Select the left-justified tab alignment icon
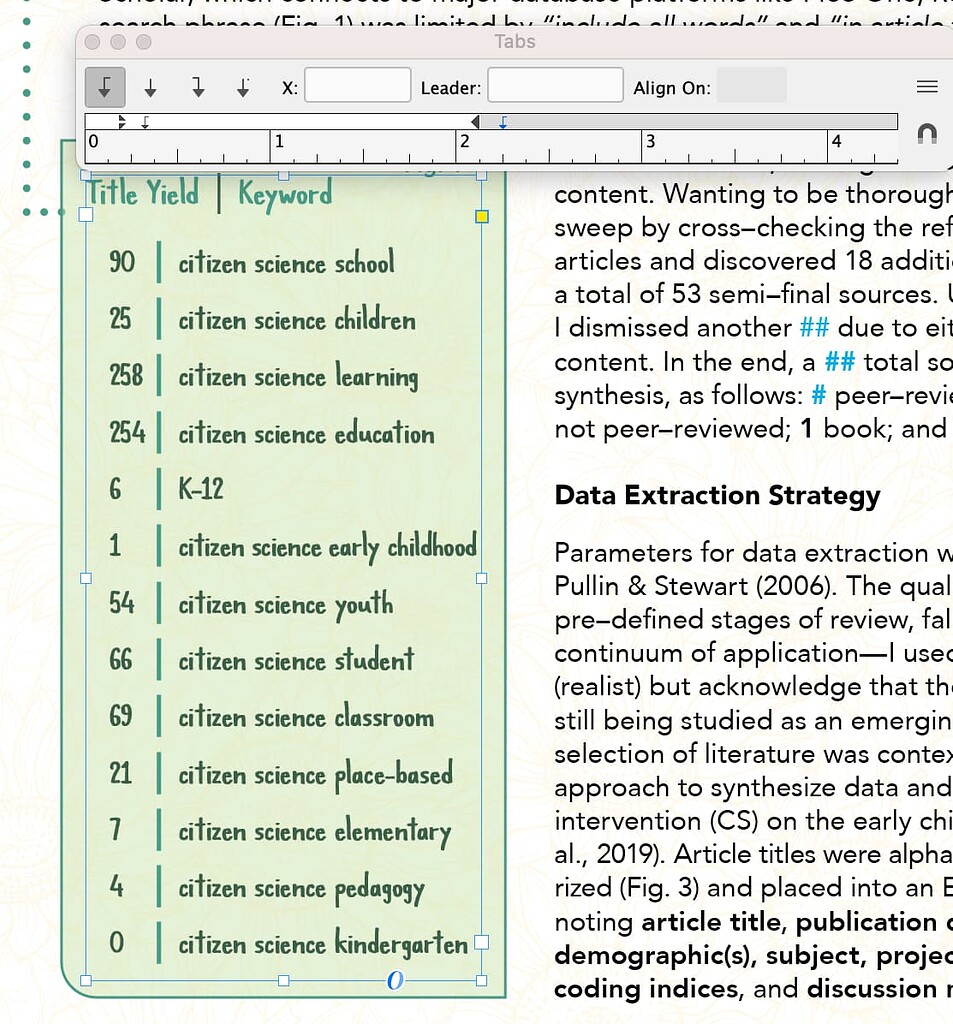 [x=105, y=86]
